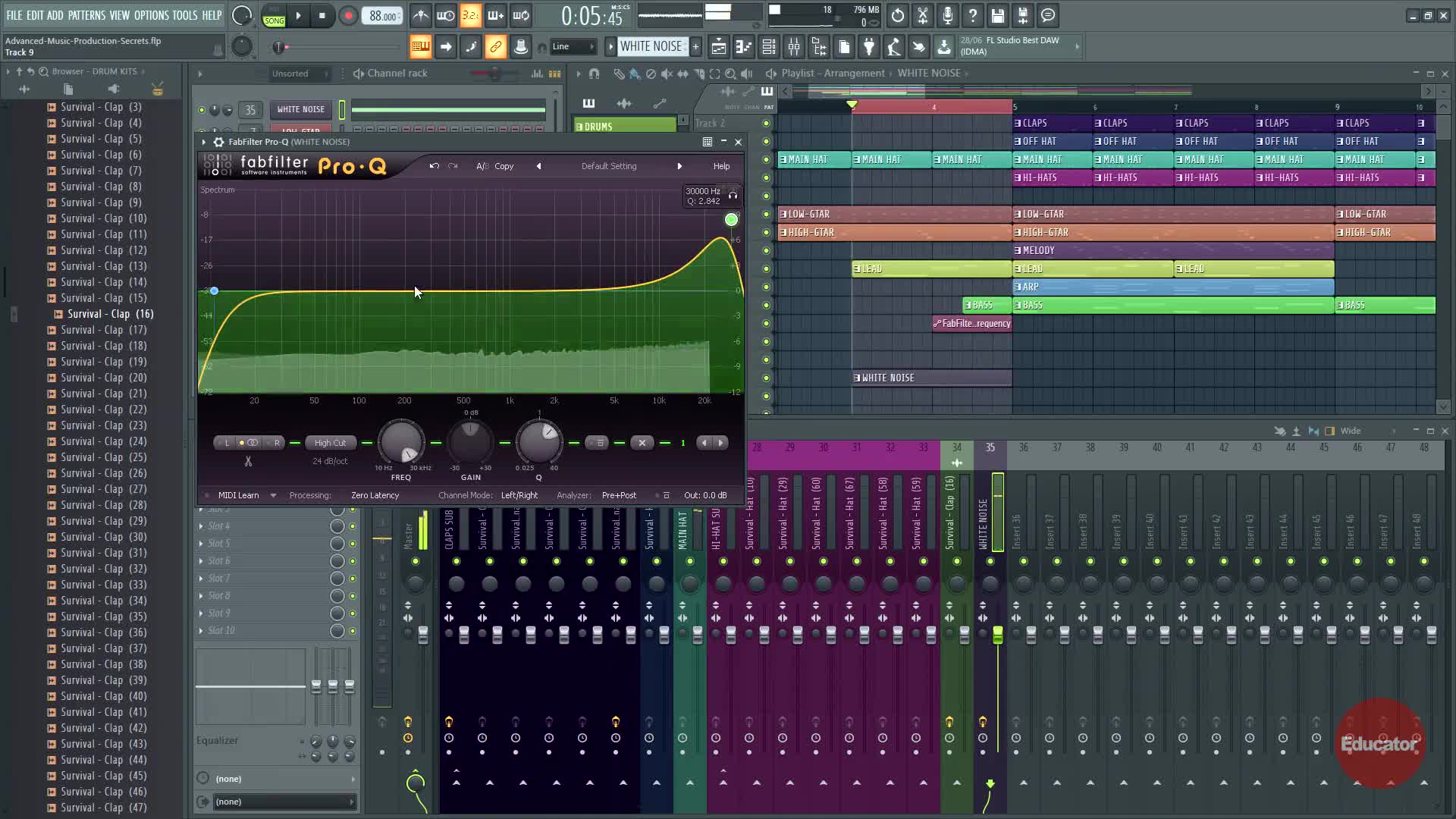Viewport: 1456px width, 819px height.
Task: Open the Unsorted channel filter dropdown
Action: point(300,74)
